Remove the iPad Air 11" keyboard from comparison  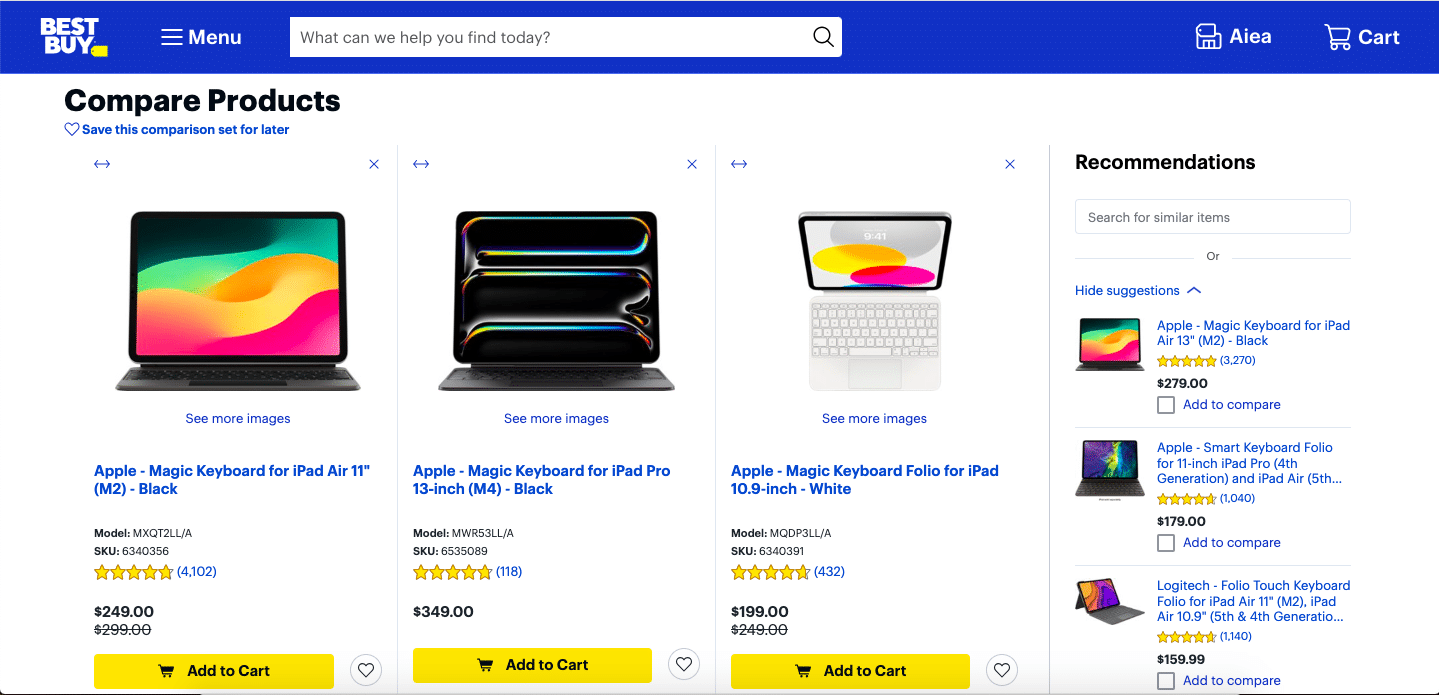[374, 164]
